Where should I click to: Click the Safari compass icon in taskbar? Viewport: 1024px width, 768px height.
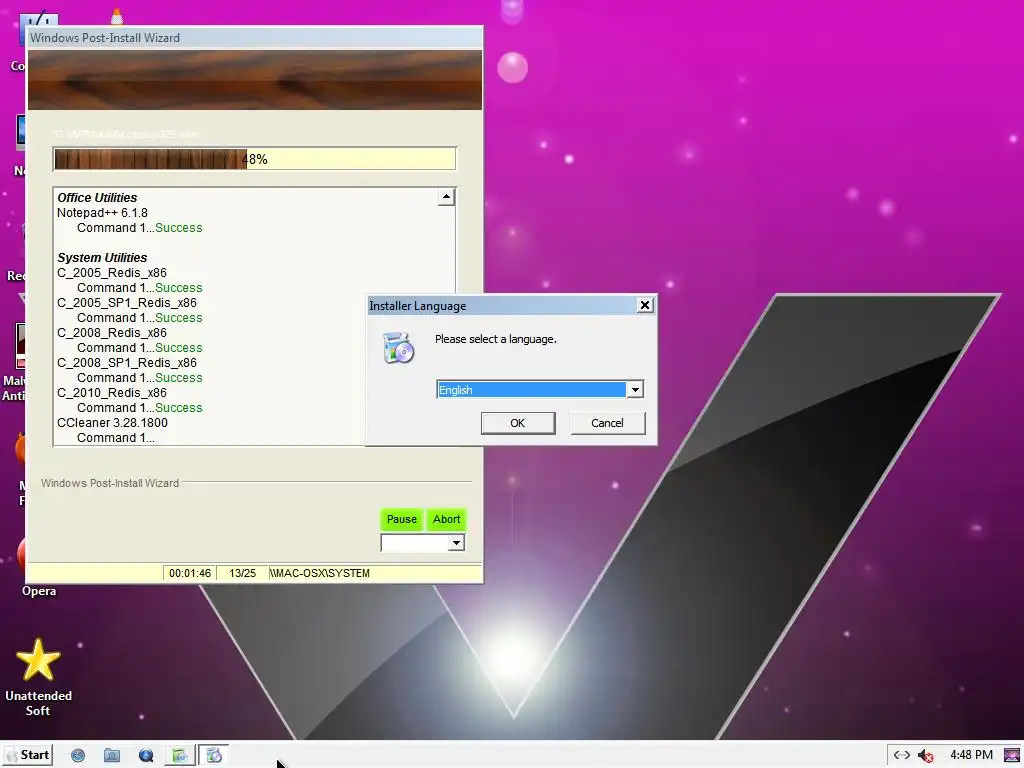[78, 755]
